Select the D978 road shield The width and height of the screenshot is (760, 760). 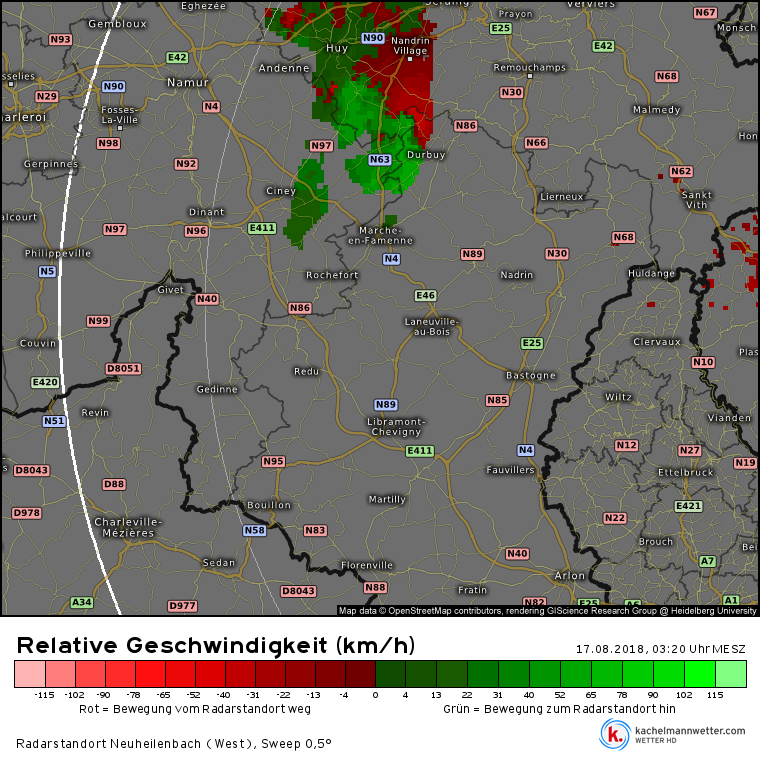(x=27, y=513)
